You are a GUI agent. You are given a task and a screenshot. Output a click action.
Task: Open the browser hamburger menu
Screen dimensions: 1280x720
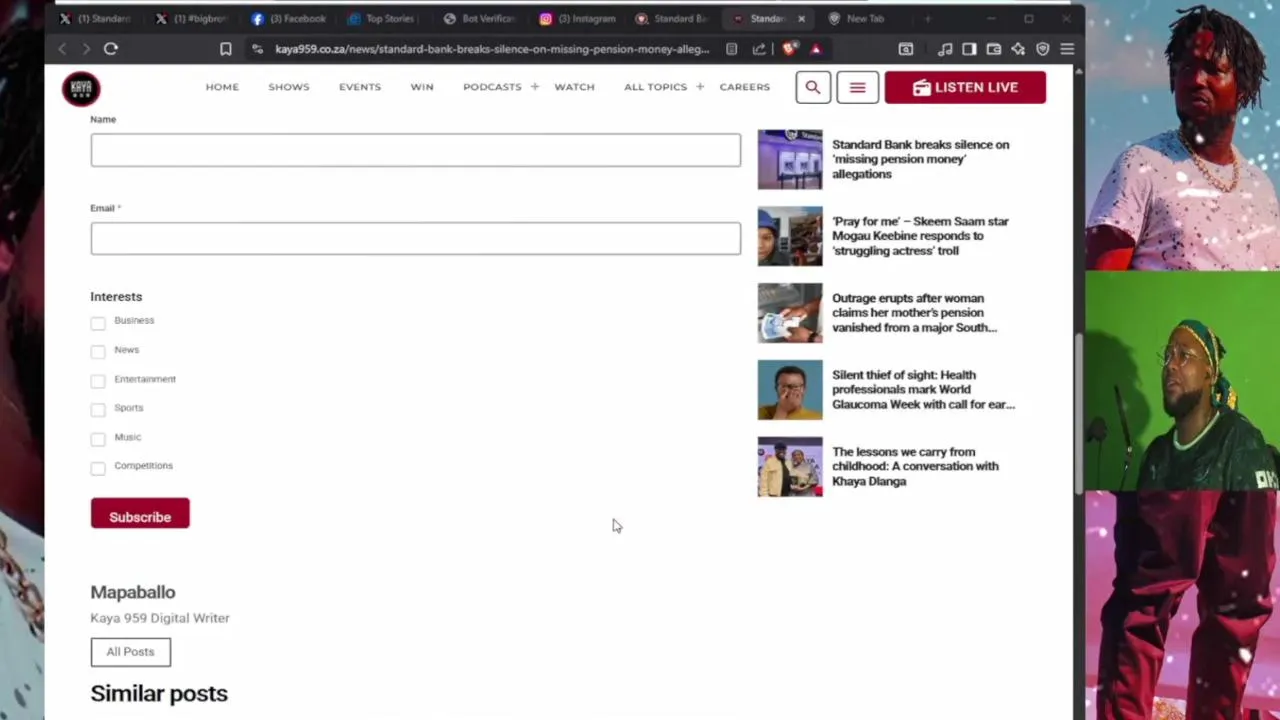[1067, 49]
